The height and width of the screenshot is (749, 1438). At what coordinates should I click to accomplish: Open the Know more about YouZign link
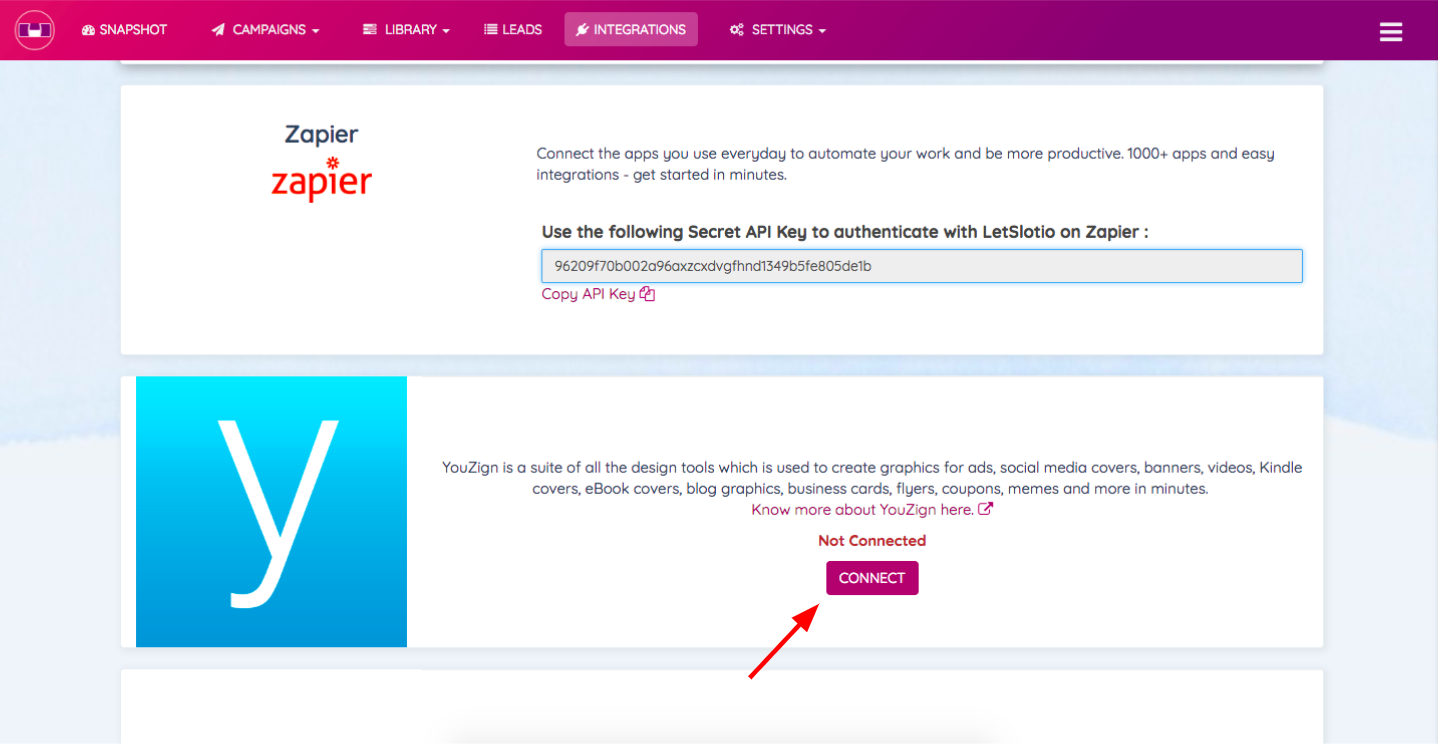point(863,509)
